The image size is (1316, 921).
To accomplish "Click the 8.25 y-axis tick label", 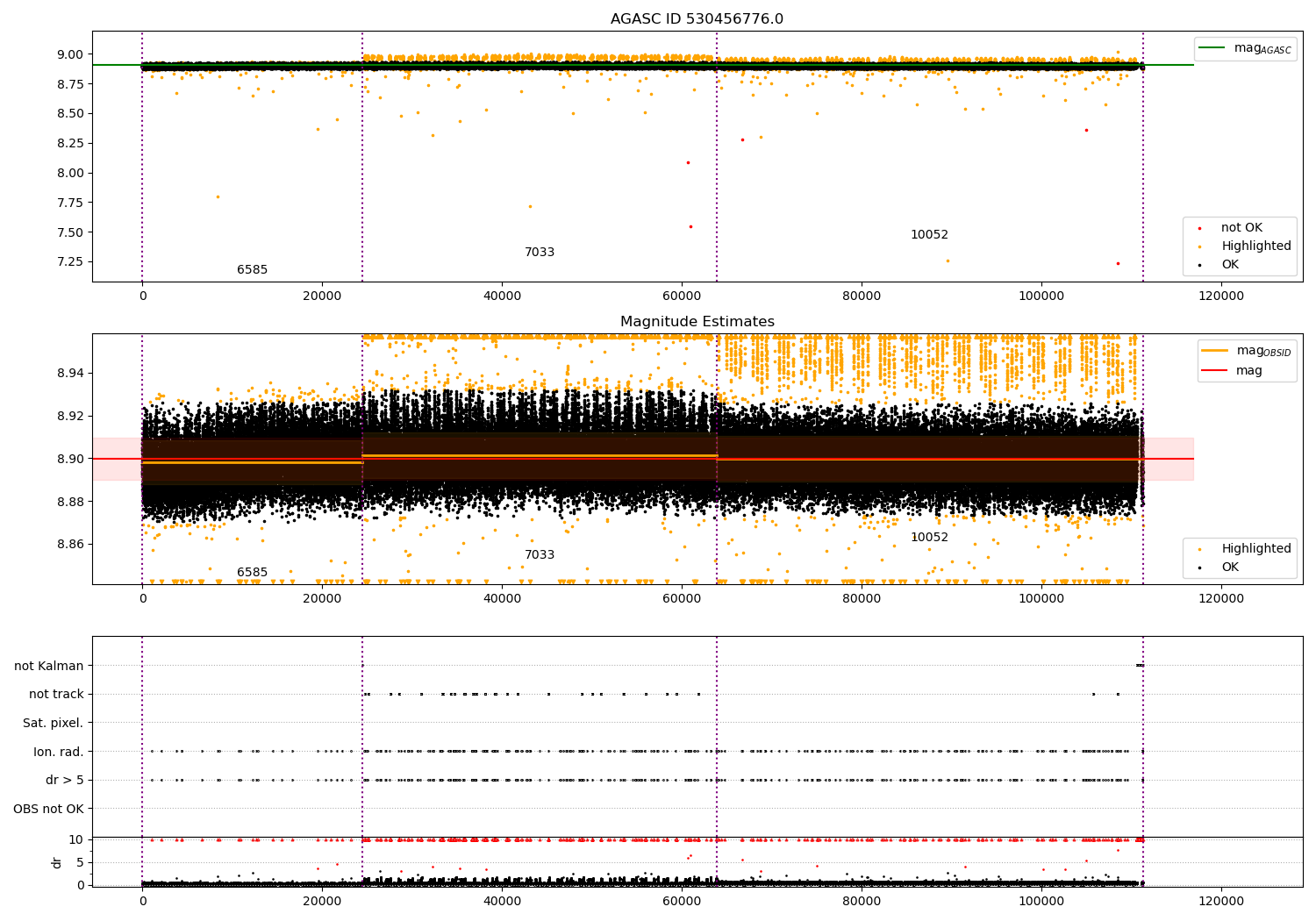I will (x=70, y=144).
